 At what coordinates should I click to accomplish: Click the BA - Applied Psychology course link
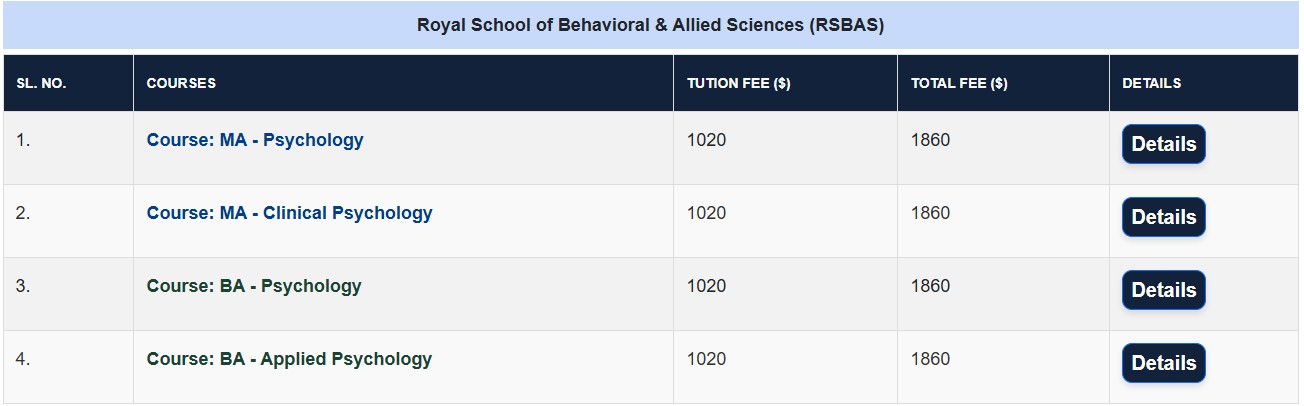289,359
